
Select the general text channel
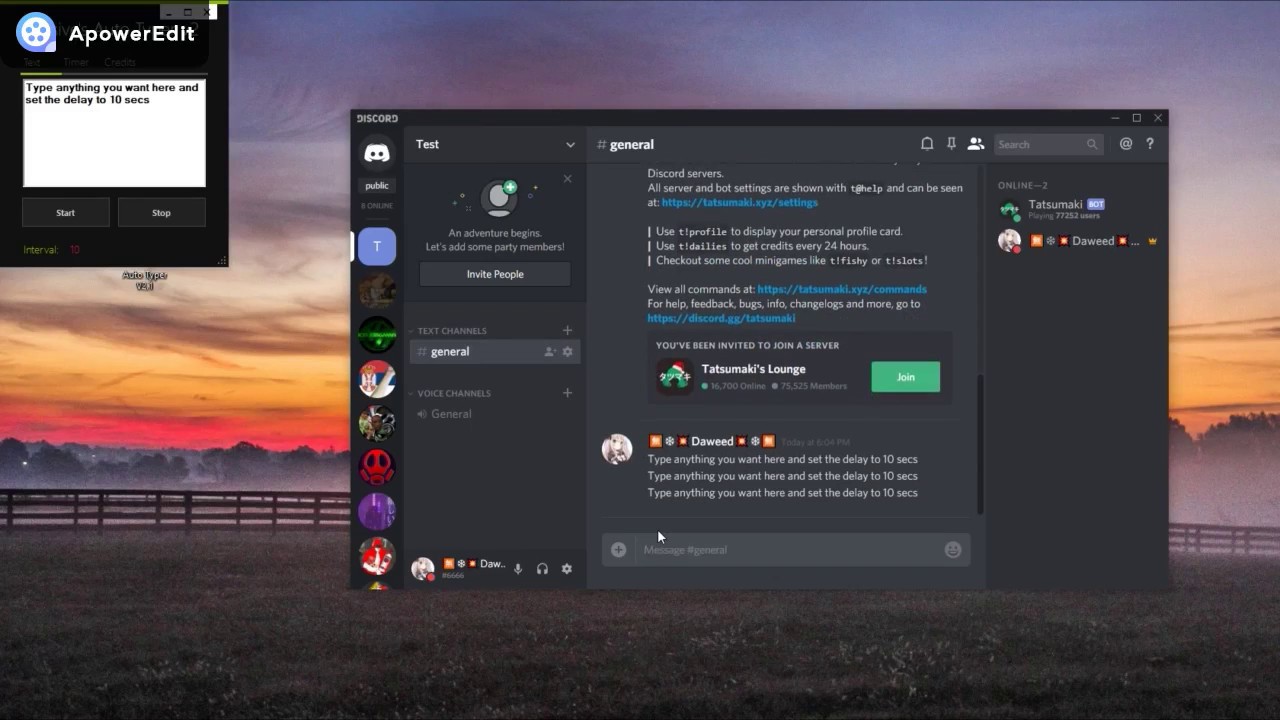pos(494,352)
